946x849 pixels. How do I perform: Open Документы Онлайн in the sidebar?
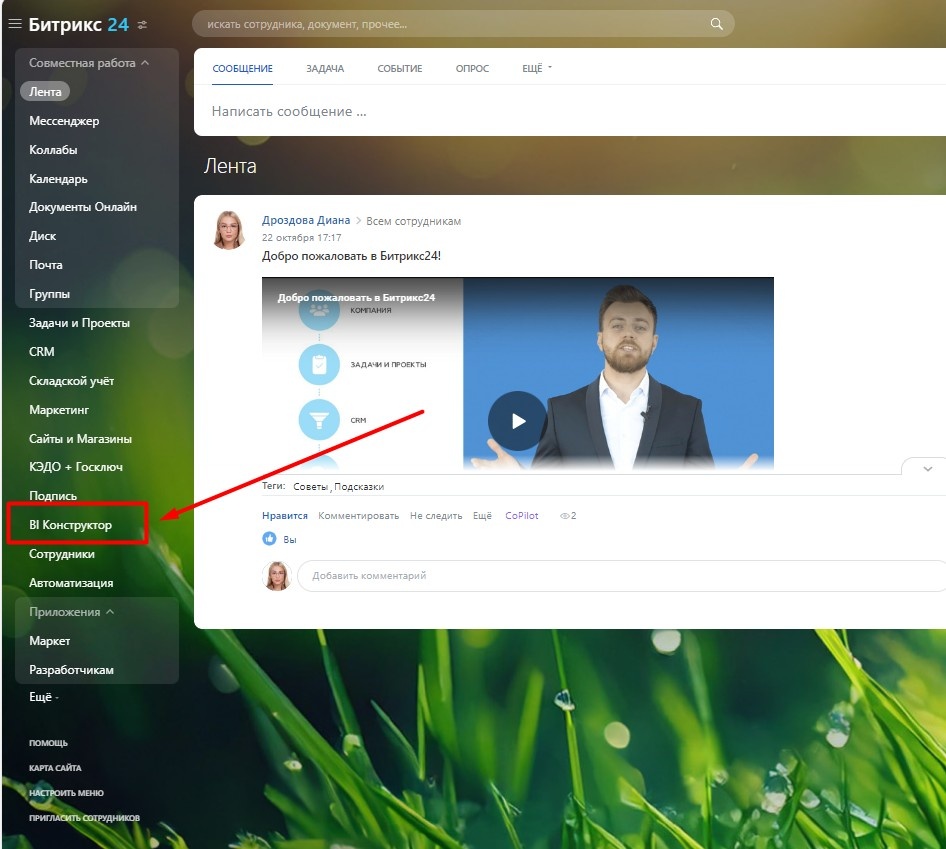(x=83, y=207)
